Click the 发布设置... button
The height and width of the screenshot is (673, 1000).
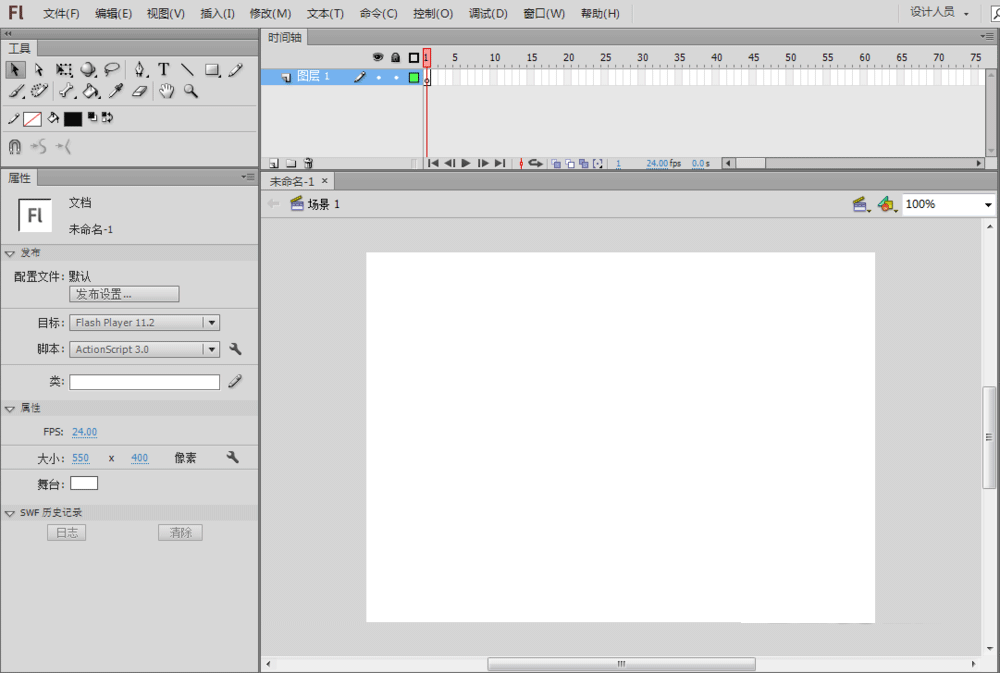pos(124,294)
